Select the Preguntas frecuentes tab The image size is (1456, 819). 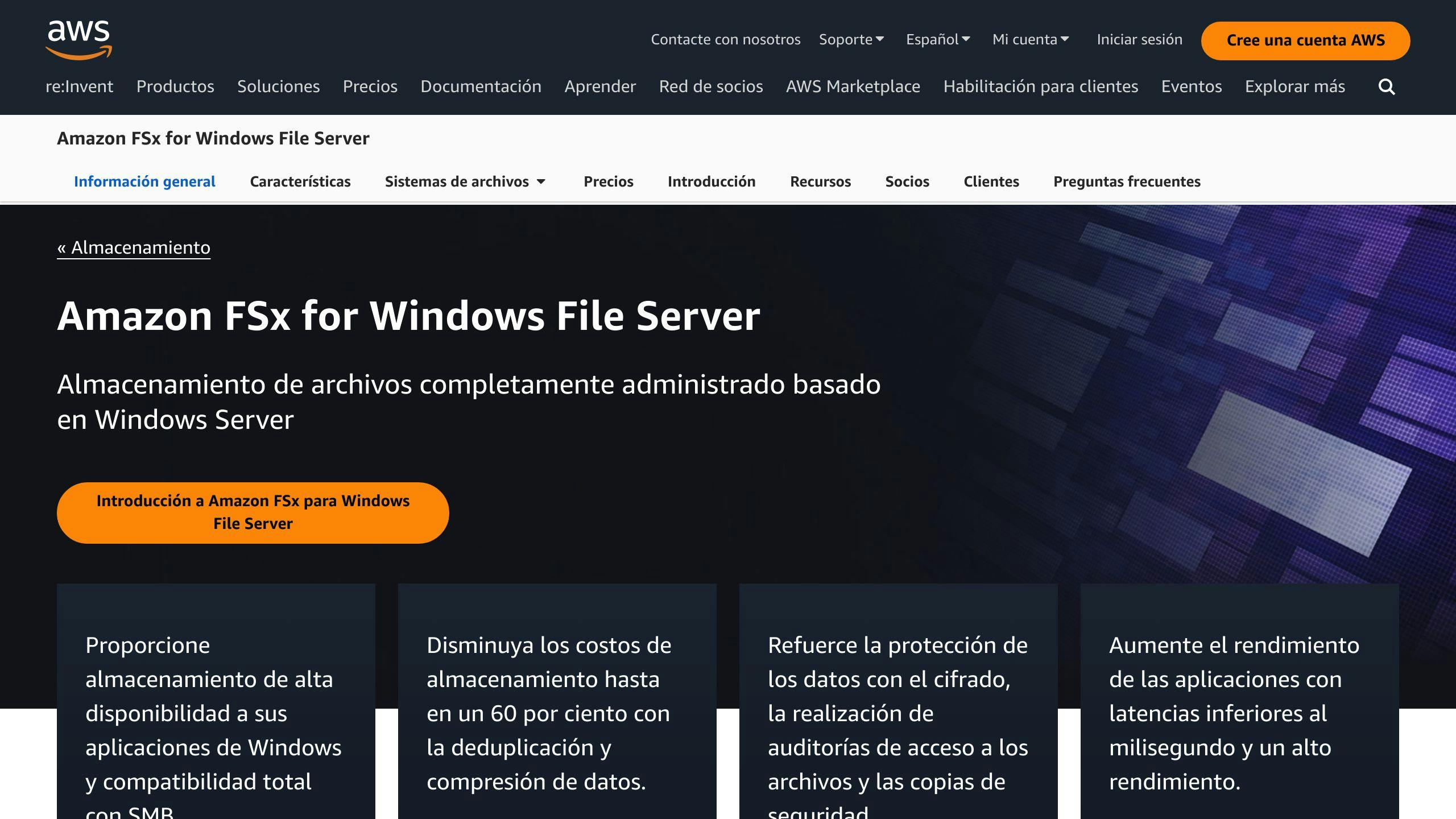click(x=1127, y=181)
